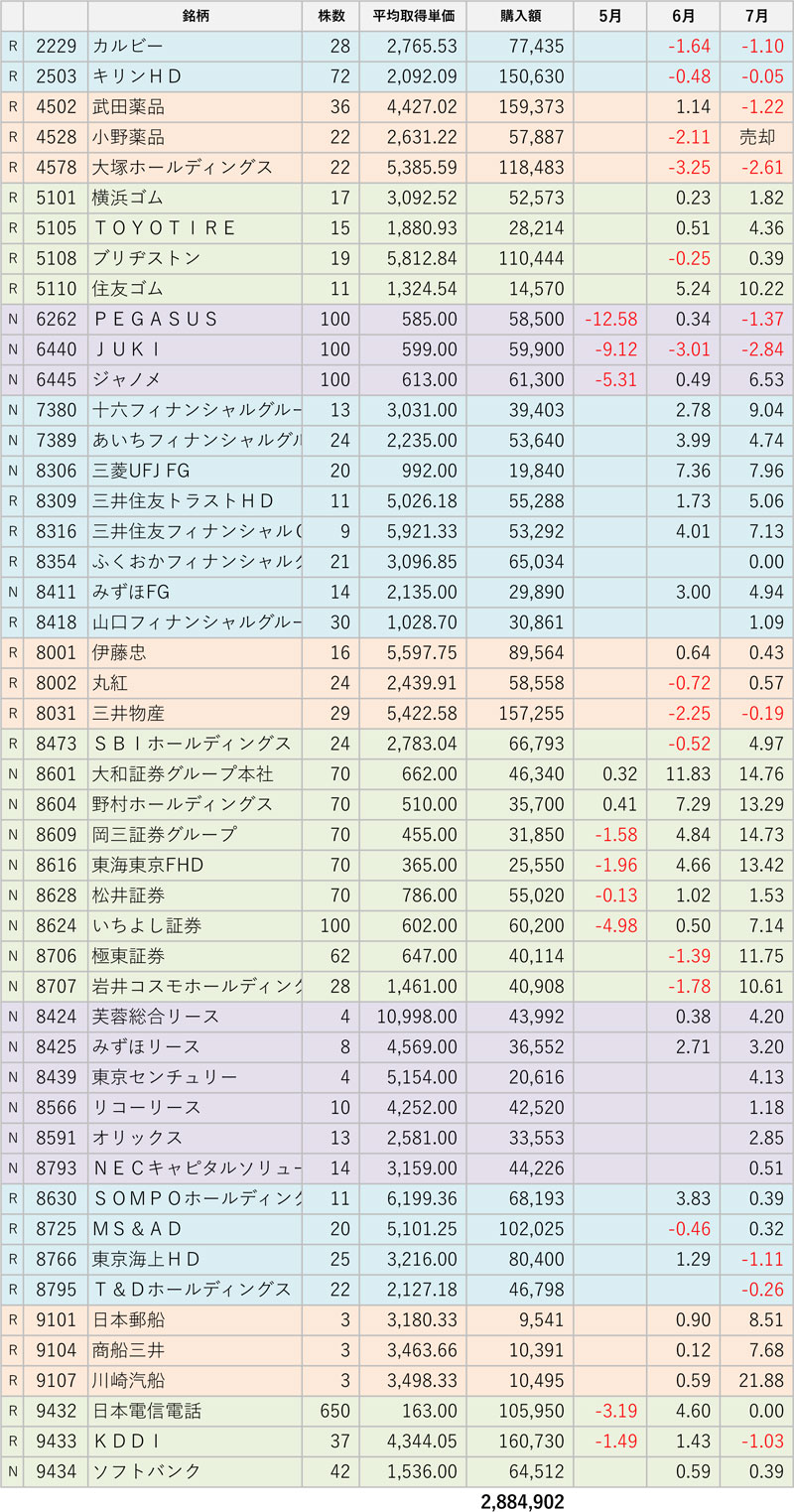Select the カルビー name cell
This screenshot has height=1512, width=794.
(195, 47)
